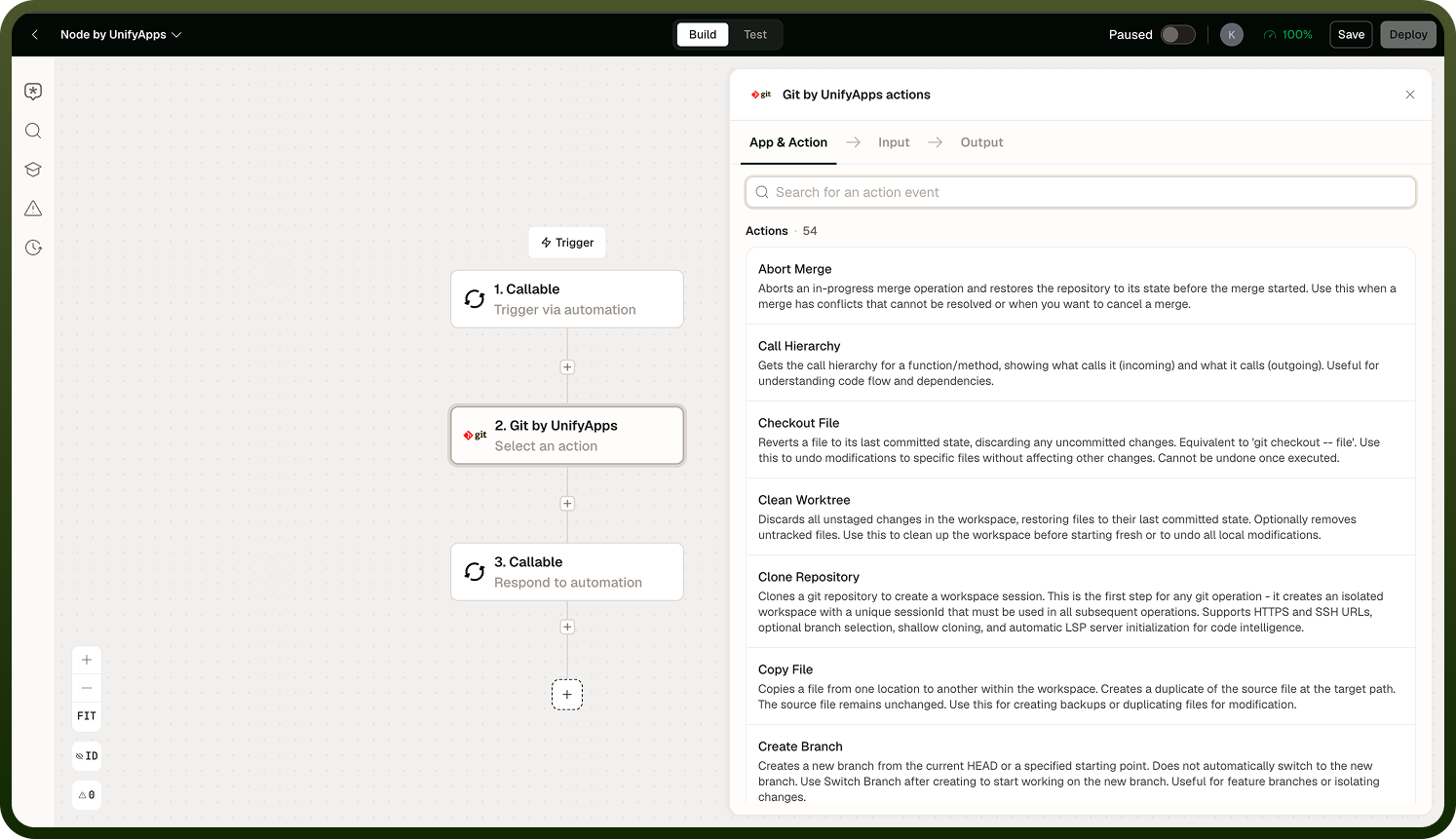Viewport: 1456px width, 839px height.
Task: Select the Input tab
Action: click(x=894, y=142)
